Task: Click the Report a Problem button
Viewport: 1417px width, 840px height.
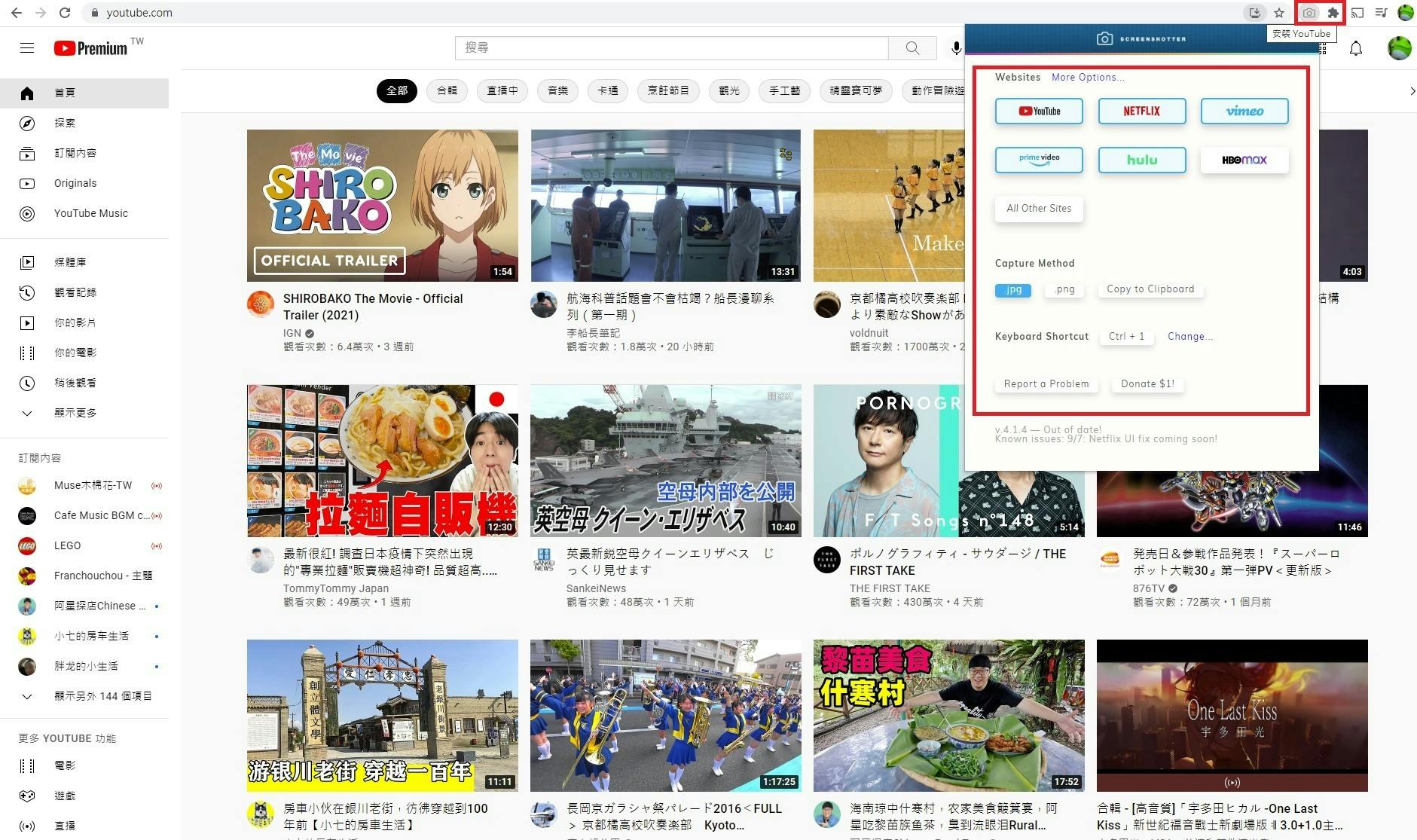Action: point(1046,384)
